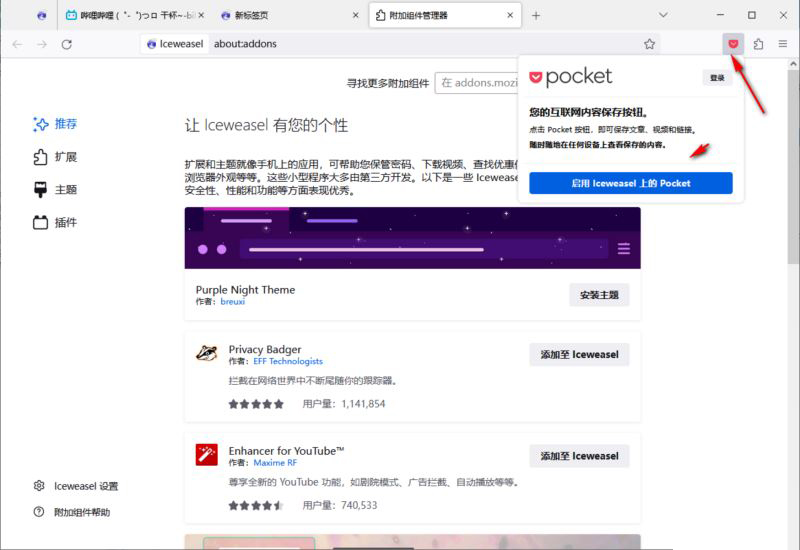This screenshot has width=800, height=550.
Task: Click the 扩展 puzzle piece sidebar icon
Action: (40, 157)
